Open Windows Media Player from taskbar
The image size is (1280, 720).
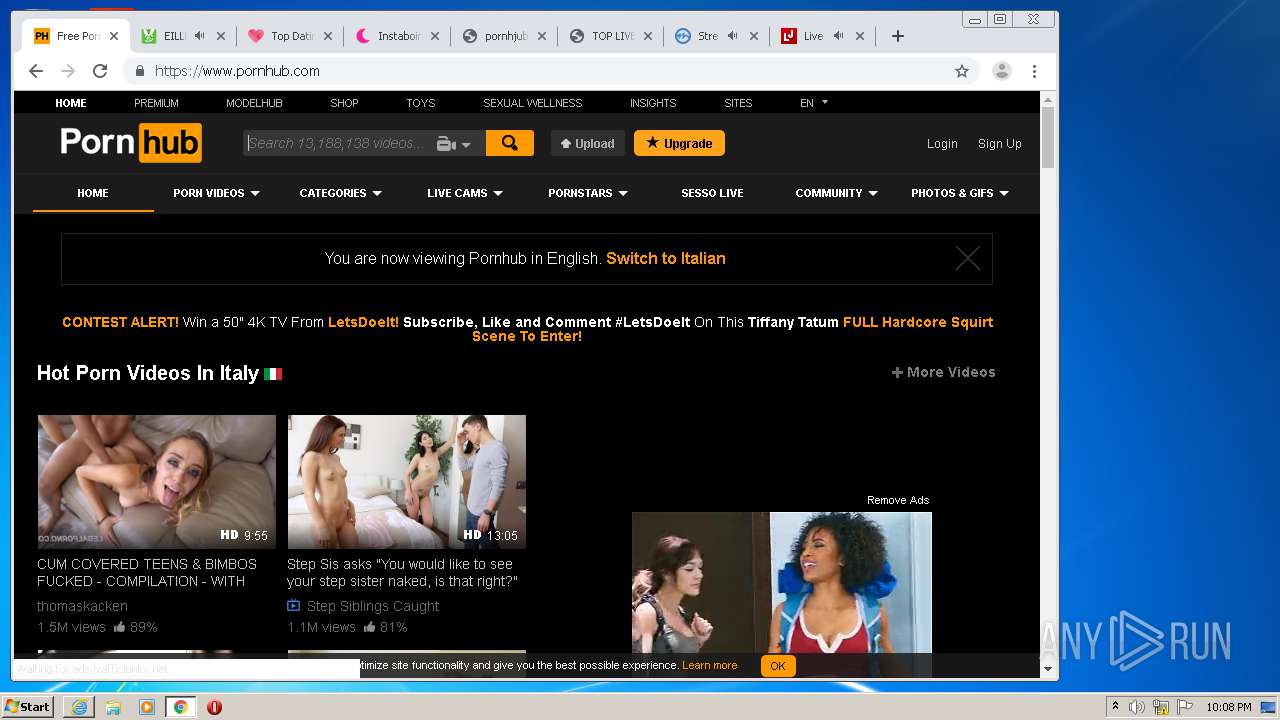(x=147, y=707)
